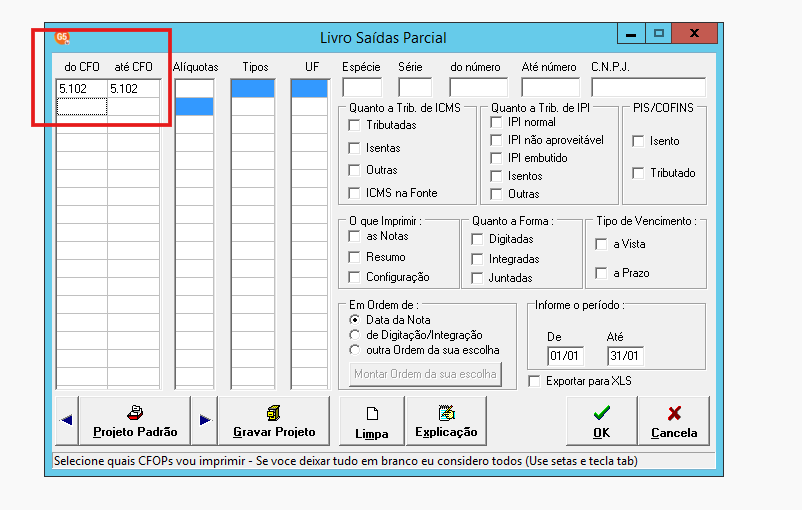Close the Livro Saídas Parcial window
Image resolution: width=802 pixels, height=510 pixels.
point(695,34)
